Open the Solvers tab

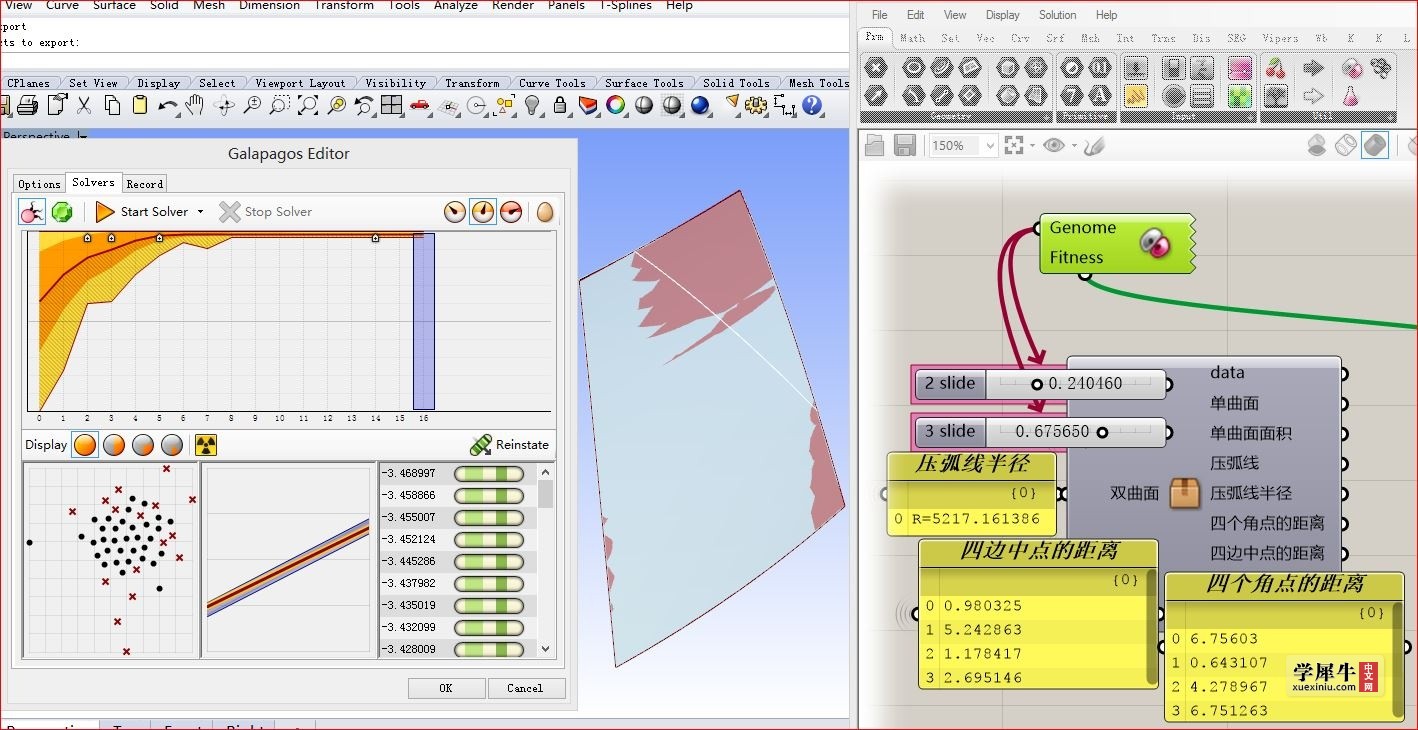coord(93,182)
